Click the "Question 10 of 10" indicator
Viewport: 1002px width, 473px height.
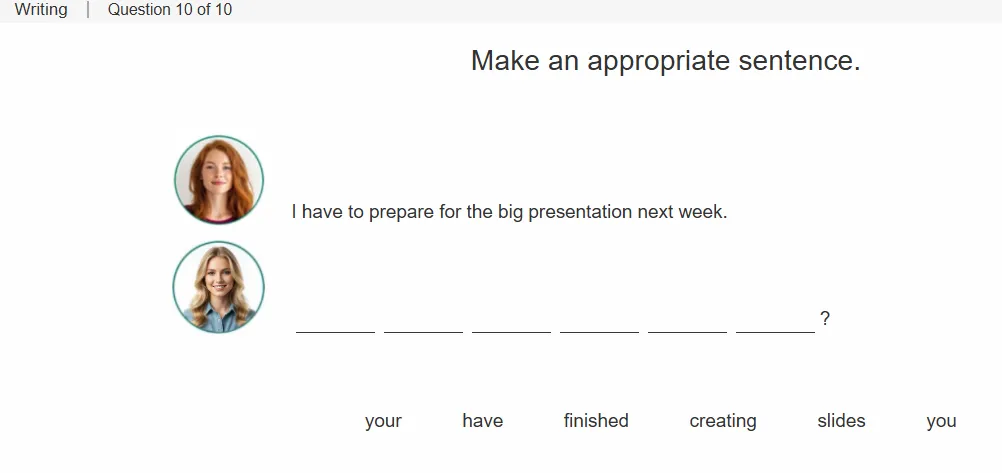pos(169,10)
